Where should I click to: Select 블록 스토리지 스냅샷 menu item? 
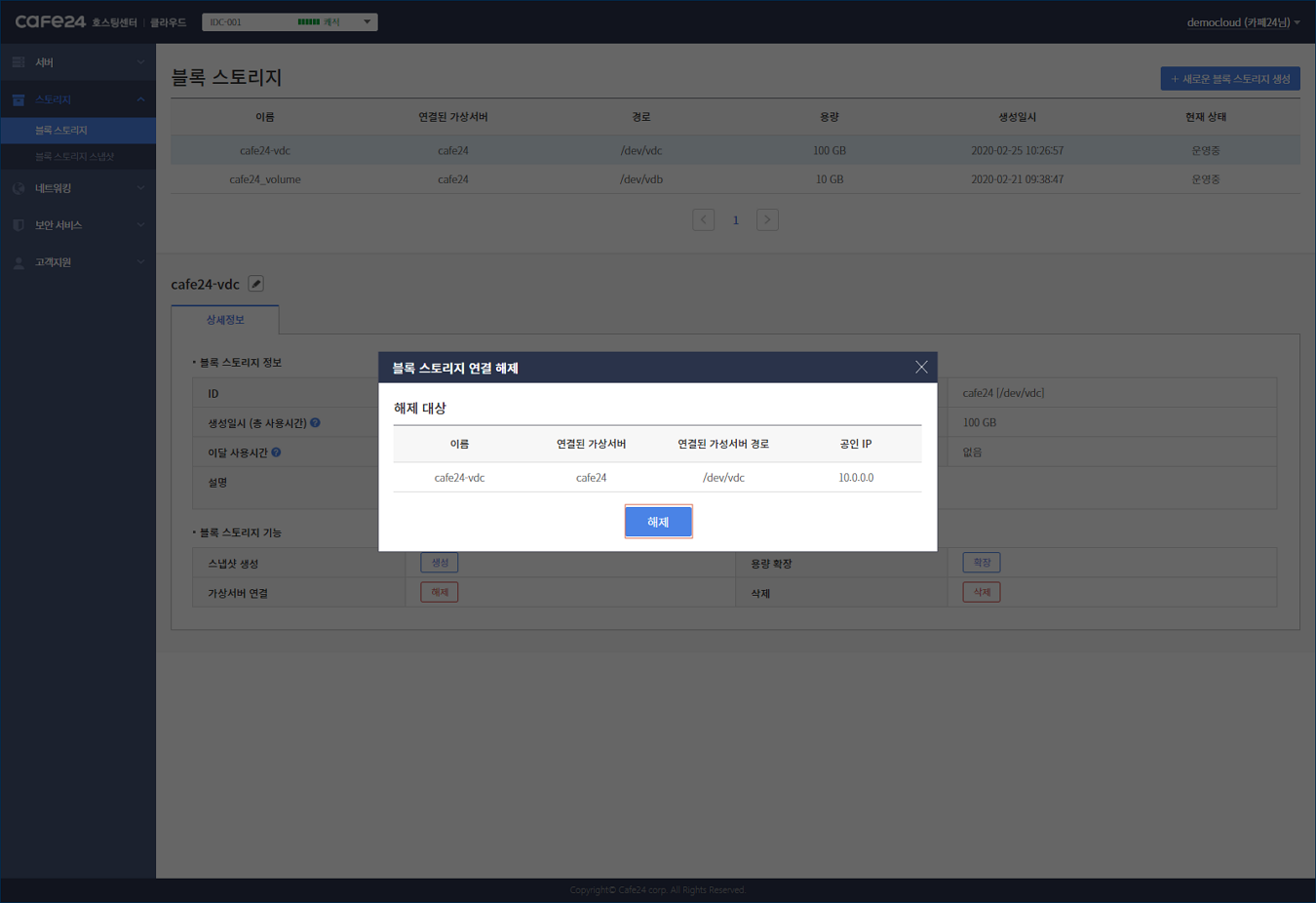coord(75,156)
